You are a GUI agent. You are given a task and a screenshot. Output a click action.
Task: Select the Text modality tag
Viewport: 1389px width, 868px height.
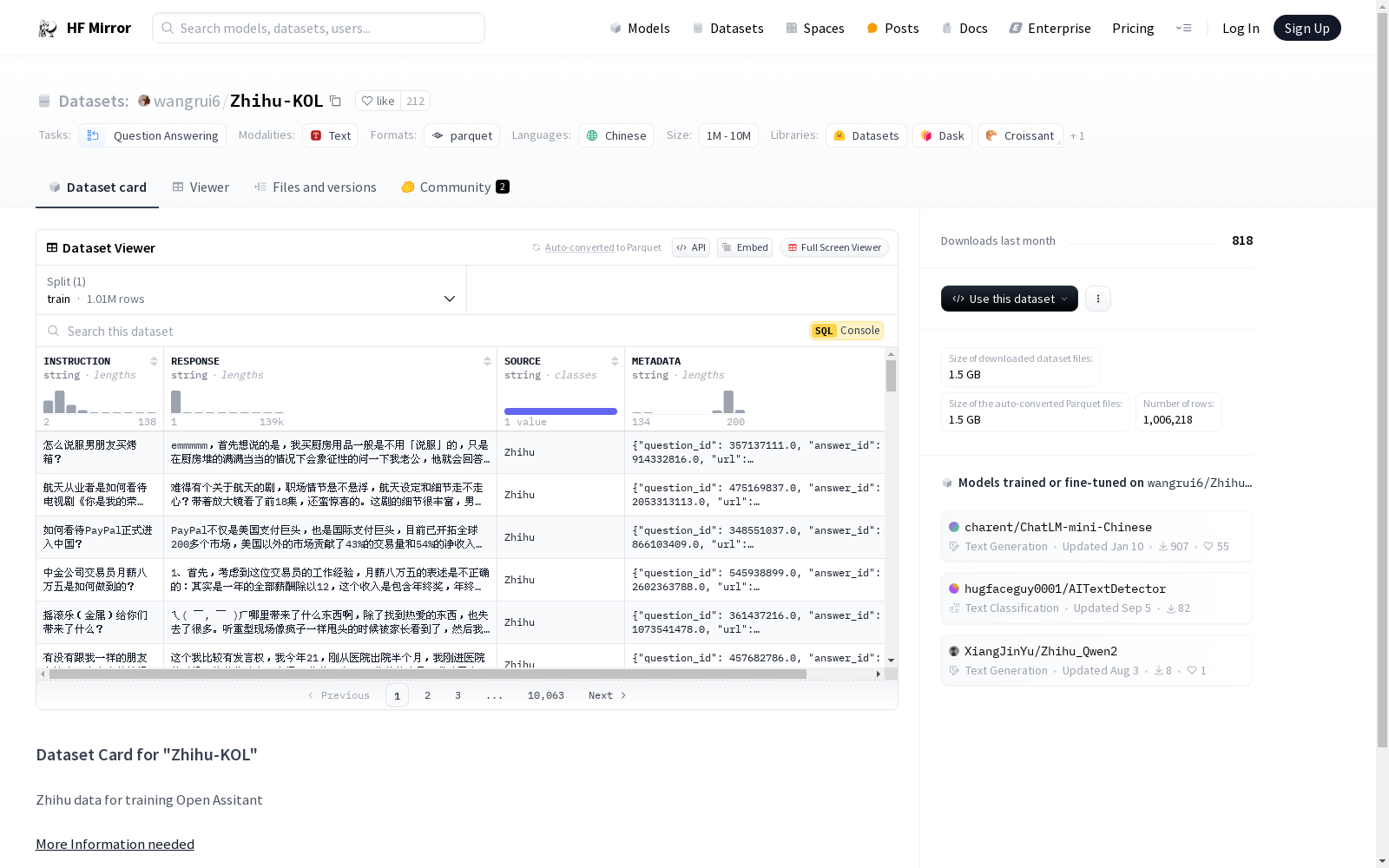pos(331,135)
